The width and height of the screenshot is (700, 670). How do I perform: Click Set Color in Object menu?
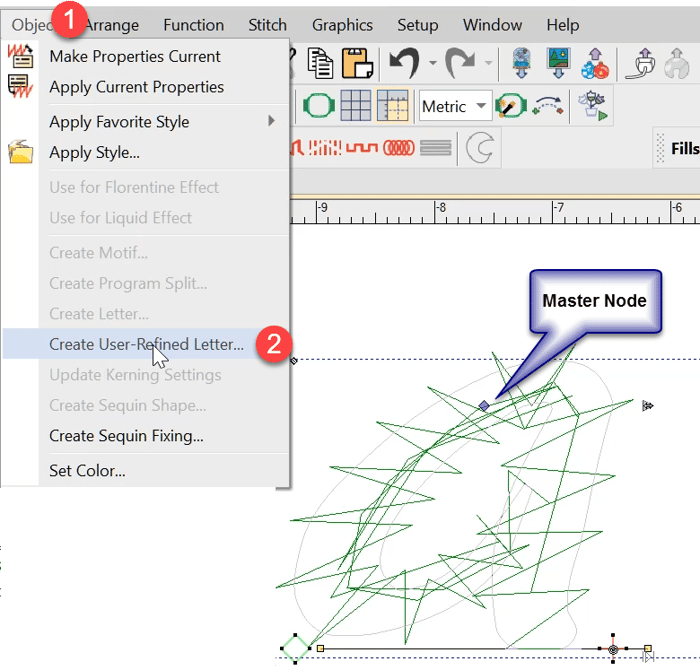87,470
